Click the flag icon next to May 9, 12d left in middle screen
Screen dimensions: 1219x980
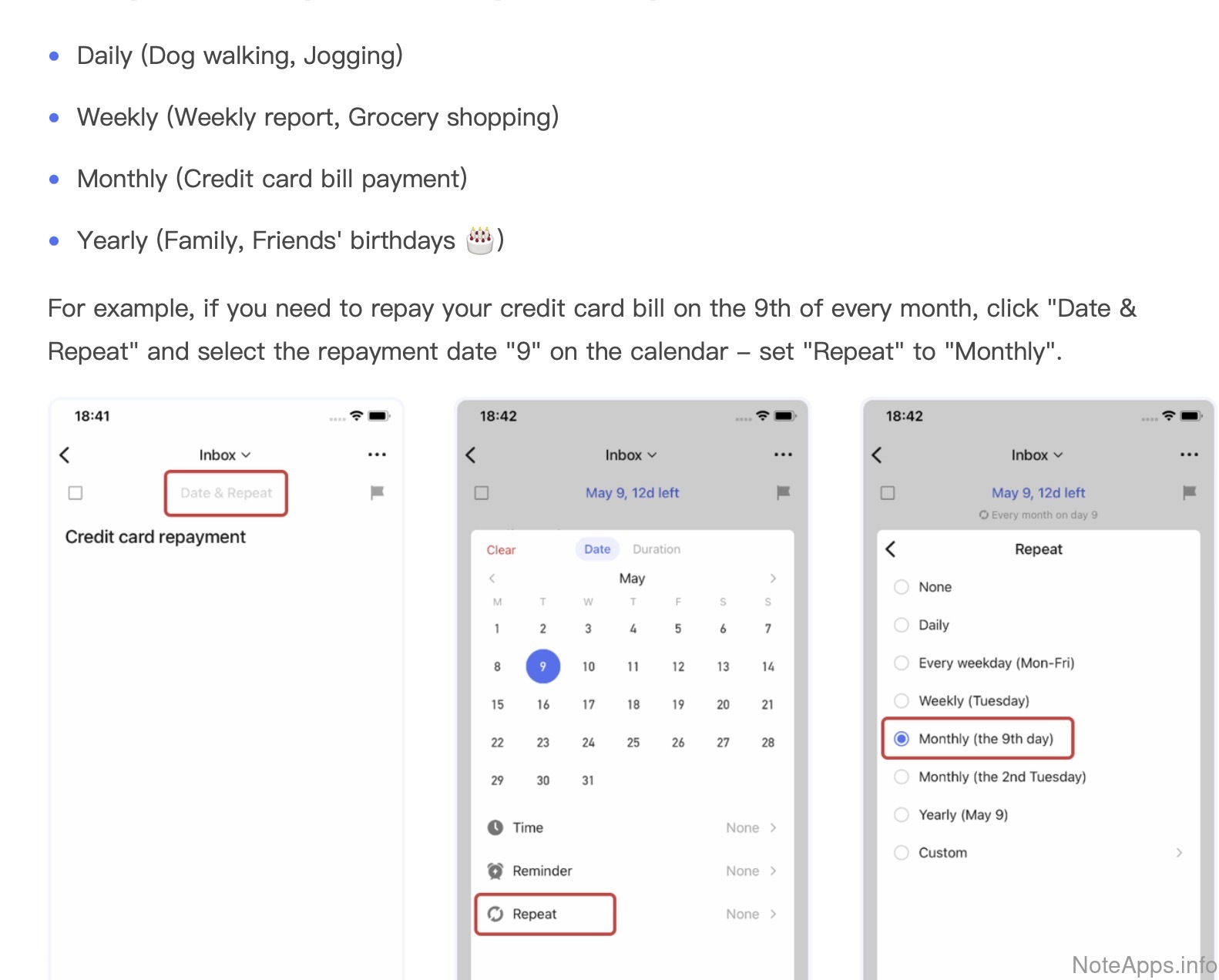783,493
